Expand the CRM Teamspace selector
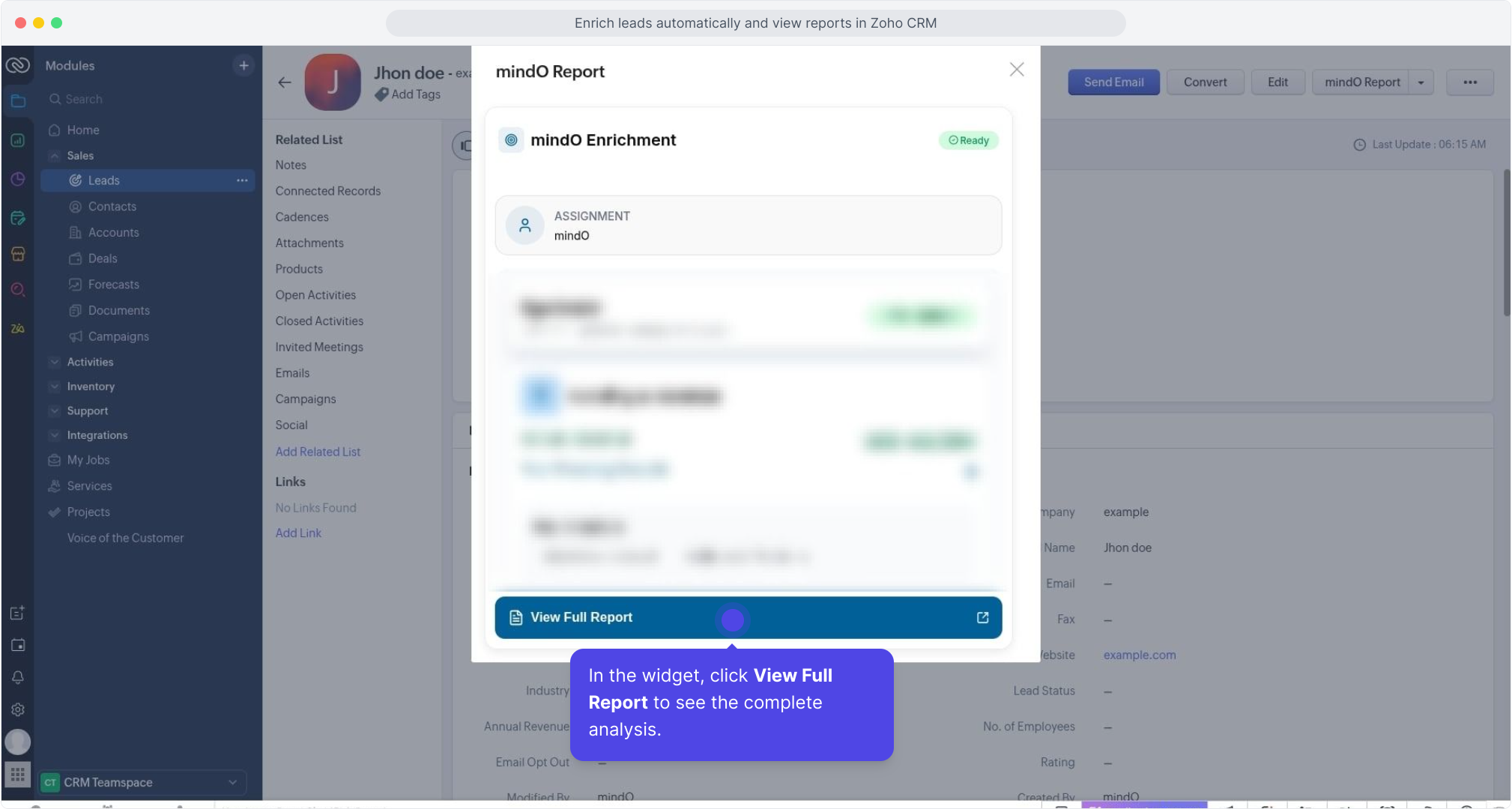 coord(232,782)
